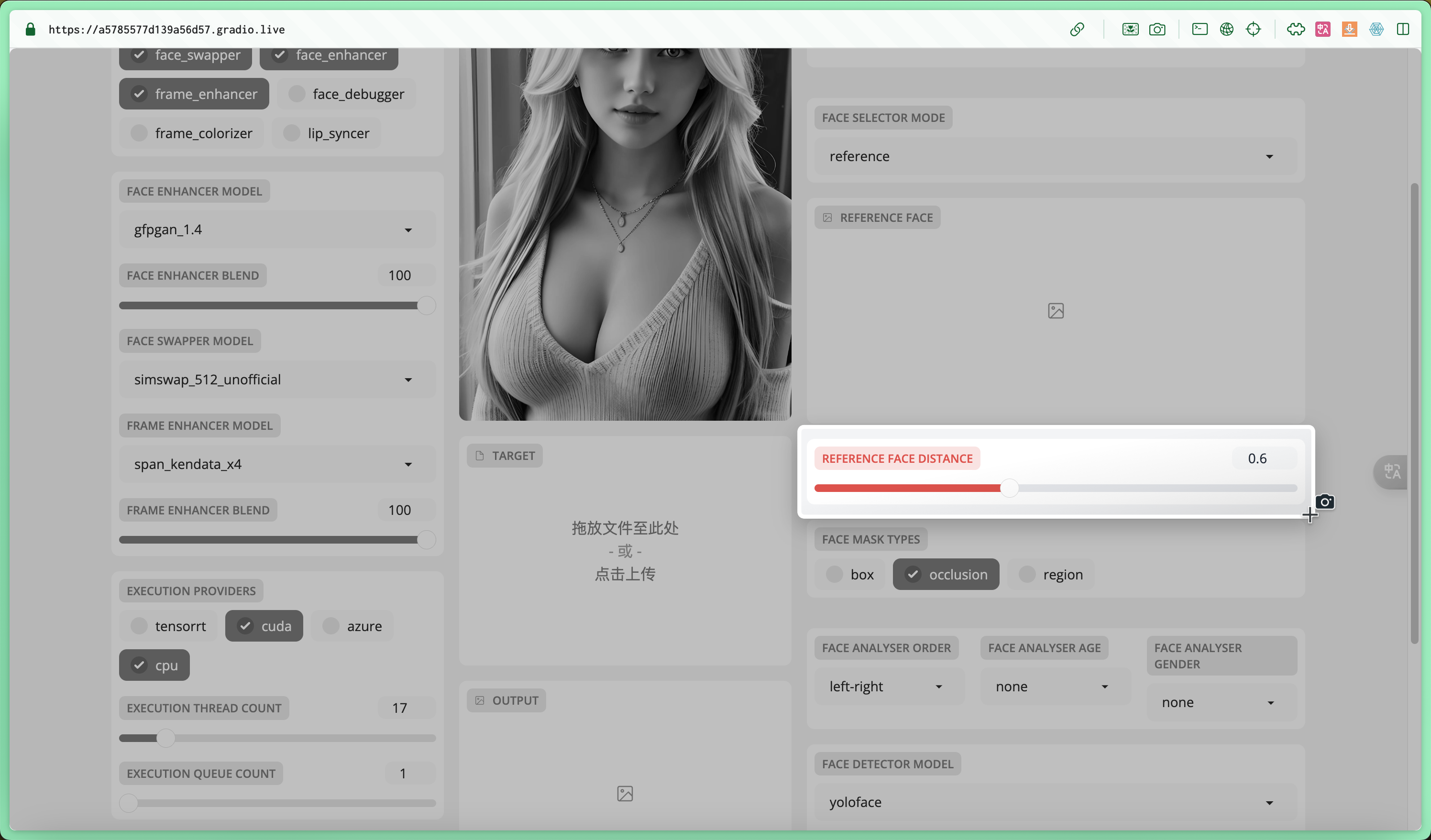This screenshot has width=1431, height=840.
Task: Click the crosshair target icon in toolbar
Action: 1253,30
